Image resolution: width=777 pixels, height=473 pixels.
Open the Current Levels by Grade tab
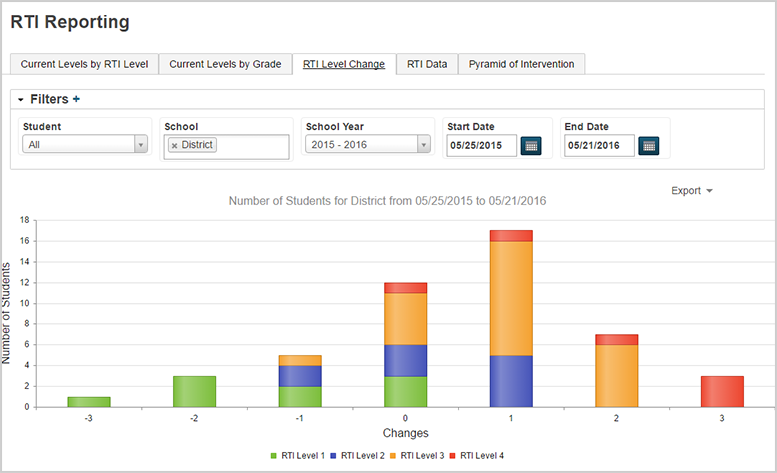(225, 64)
